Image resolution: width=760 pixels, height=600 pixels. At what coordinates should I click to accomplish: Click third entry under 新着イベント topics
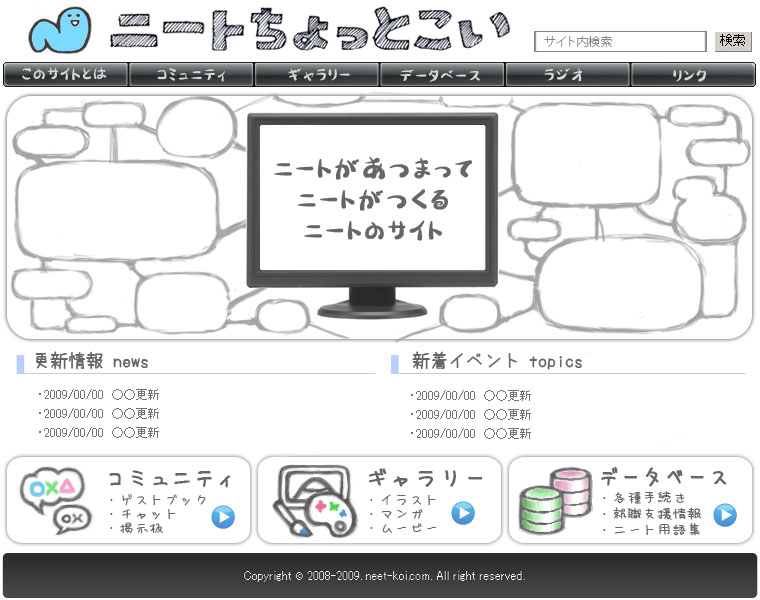click(471, 433)
